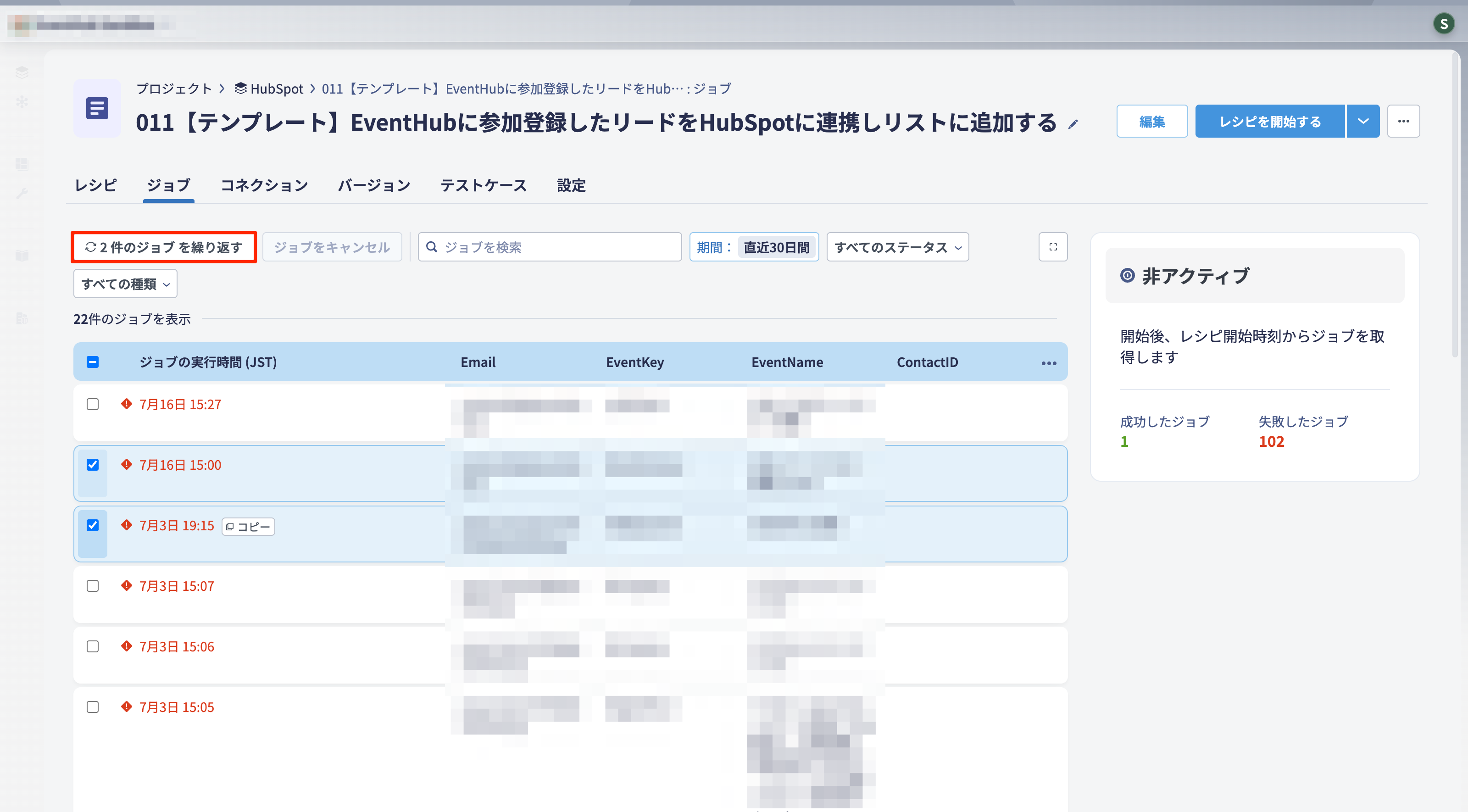This screenshot has width=1468, height=812.
Task: Switch to the レシピ tab
Action: click(x=95, y=185)
